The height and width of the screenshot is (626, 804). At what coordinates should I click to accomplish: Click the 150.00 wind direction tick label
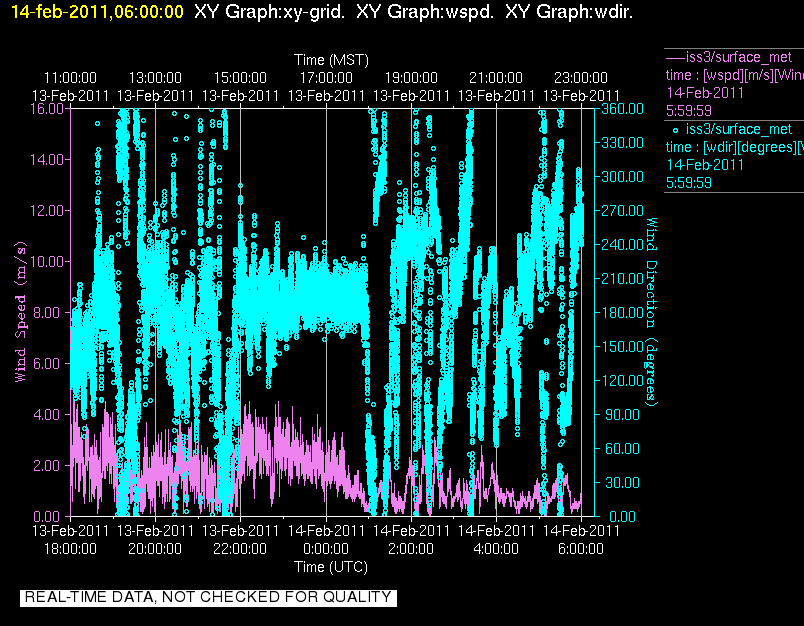click(622, 347)
